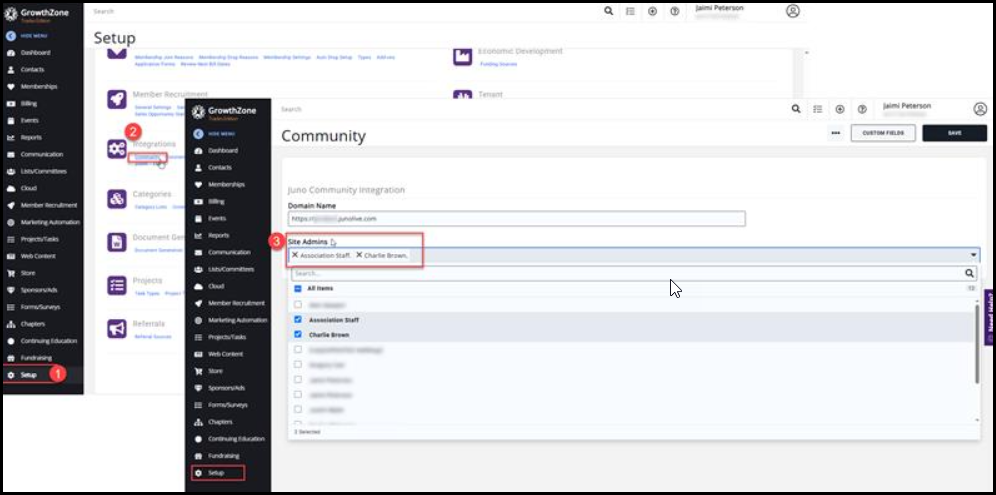Remove Charlie Brown tag from Site Admins
This screenshot has width=996, height=495.
359,255
